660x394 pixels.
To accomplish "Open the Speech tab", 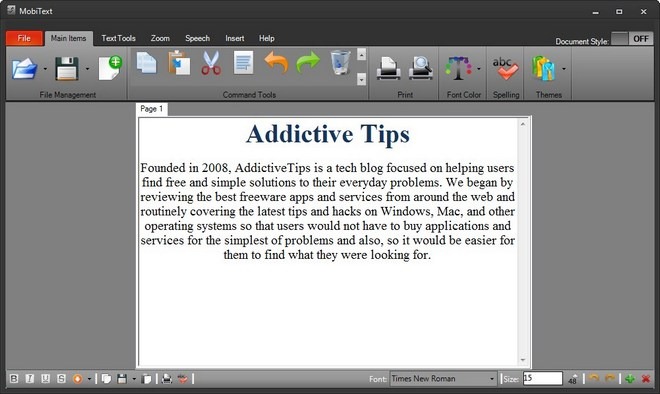I will pyautogui.click(x=197, y=38).
